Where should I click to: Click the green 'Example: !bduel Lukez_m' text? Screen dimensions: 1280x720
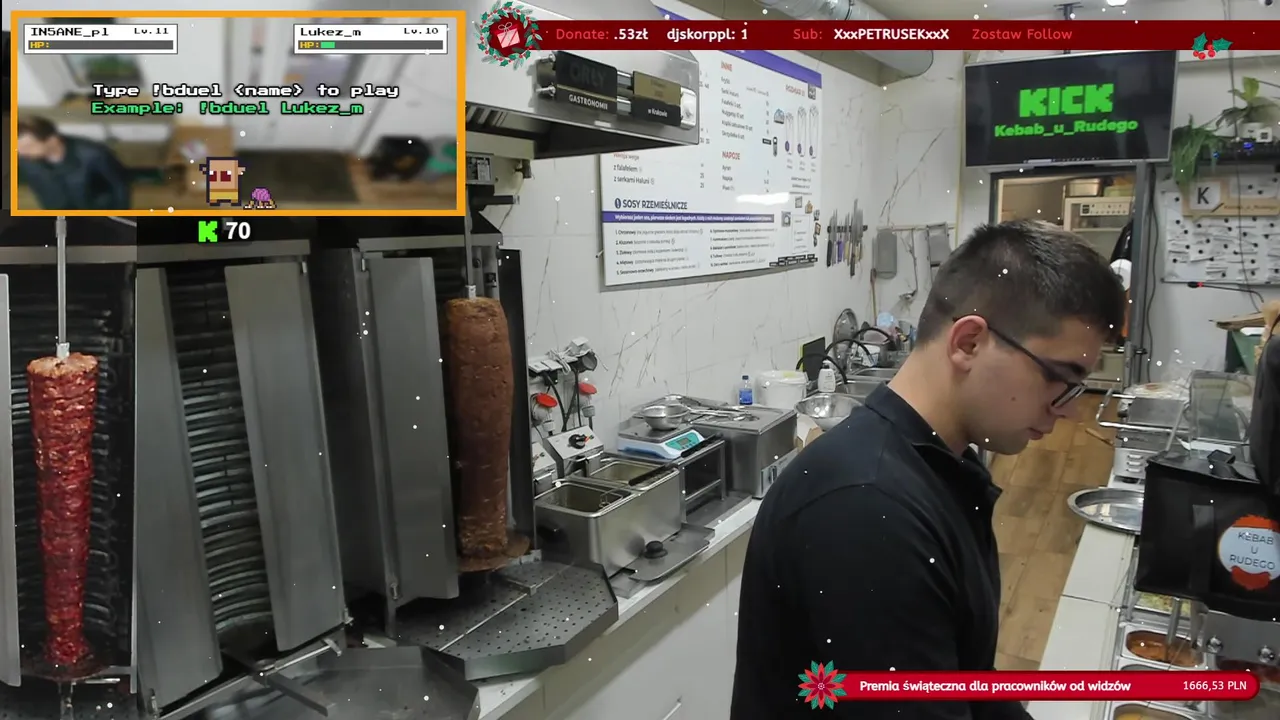coord(228,108)
